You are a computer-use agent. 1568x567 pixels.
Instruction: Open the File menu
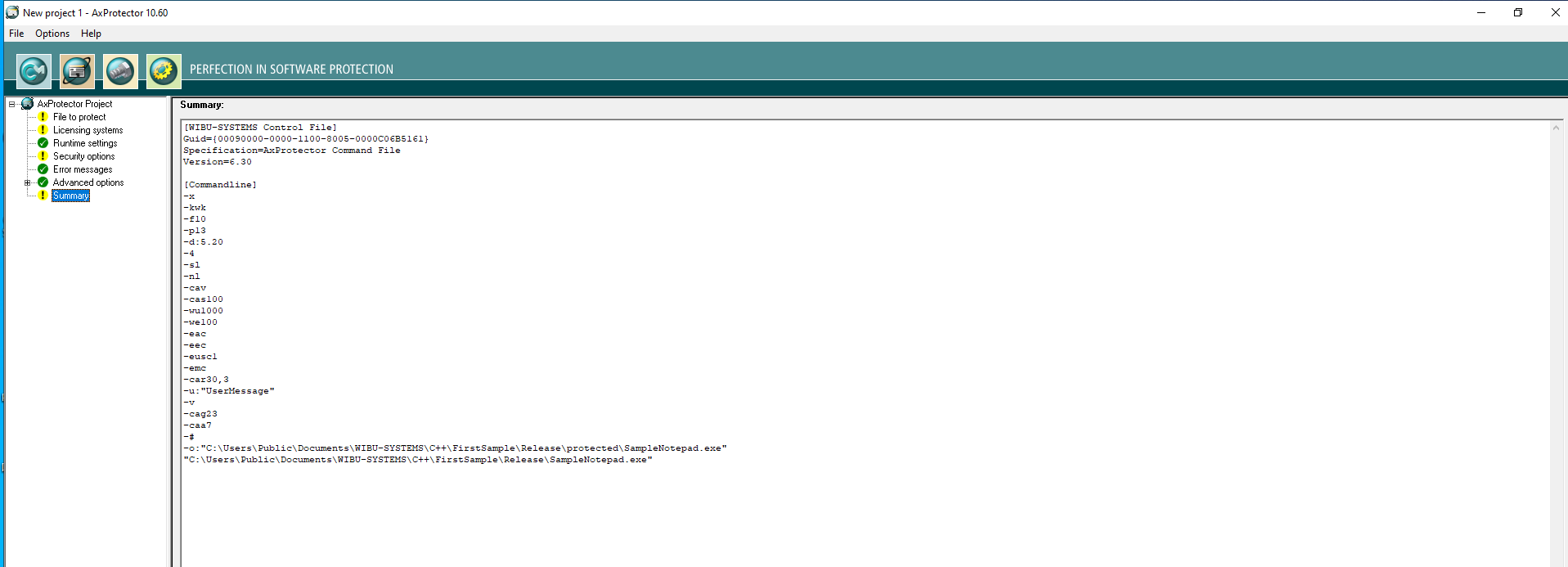[x=16, y=34]
